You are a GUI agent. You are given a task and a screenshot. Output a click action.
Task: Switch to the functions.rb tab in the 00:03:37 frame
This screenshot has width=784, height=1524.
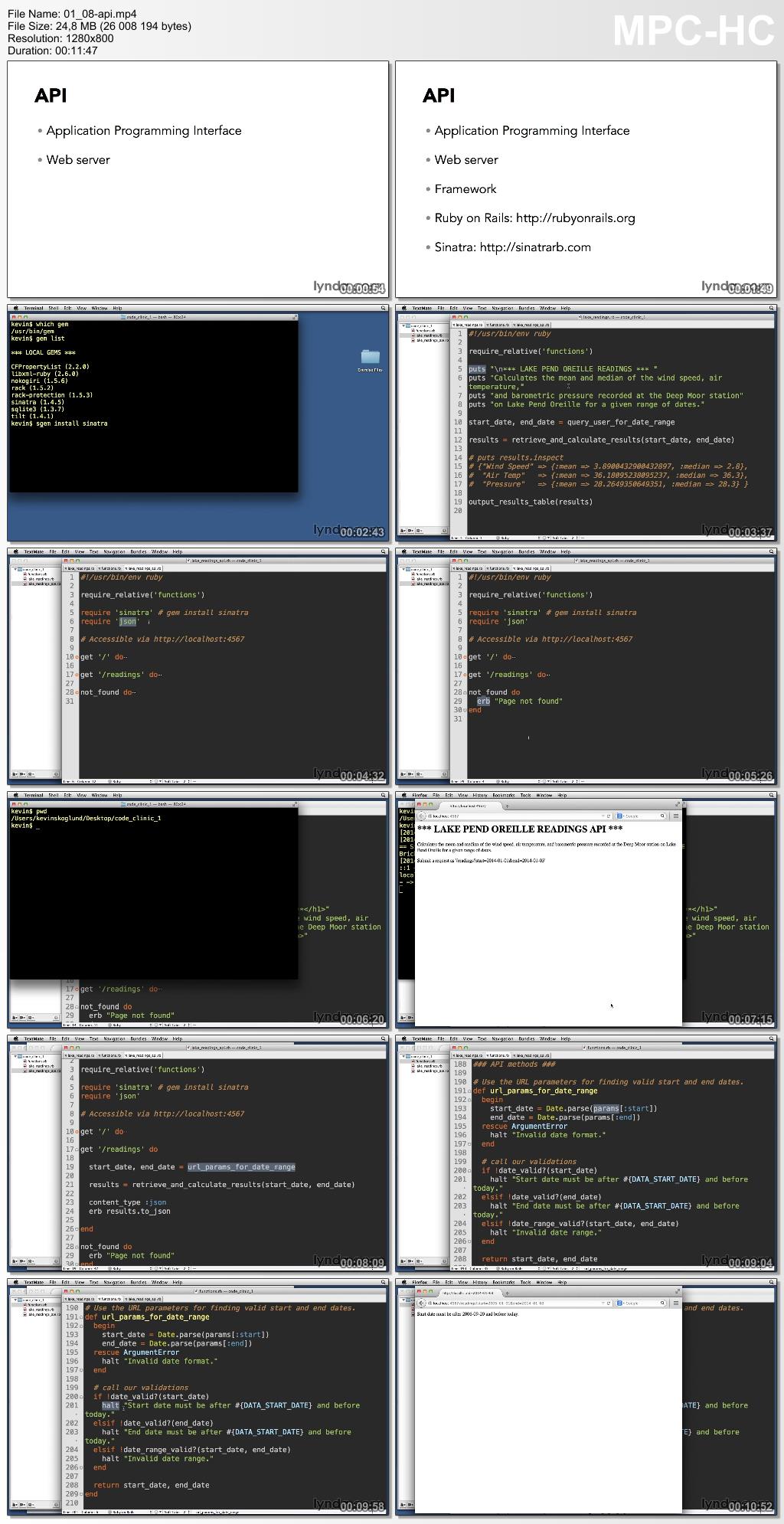pos(498,325)
